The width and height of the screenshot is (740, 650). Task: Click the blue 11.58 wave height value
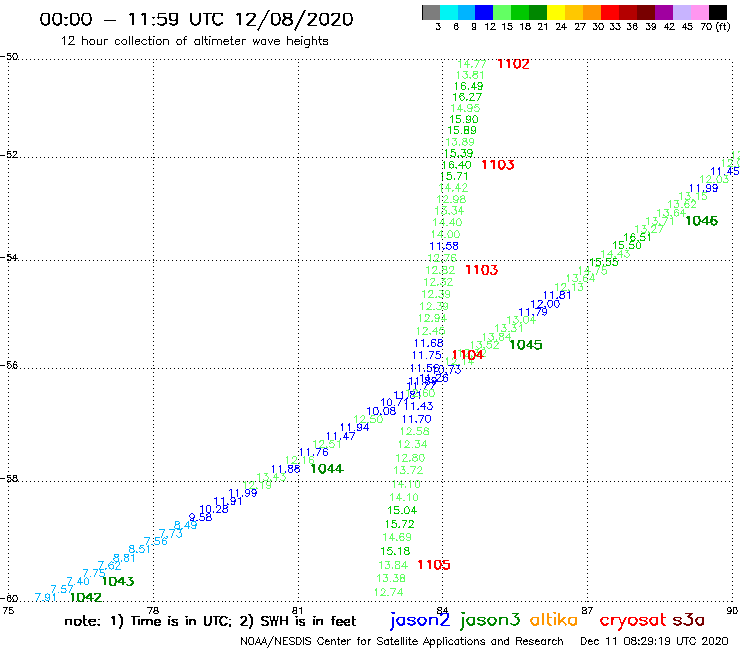tap(444, 246)
